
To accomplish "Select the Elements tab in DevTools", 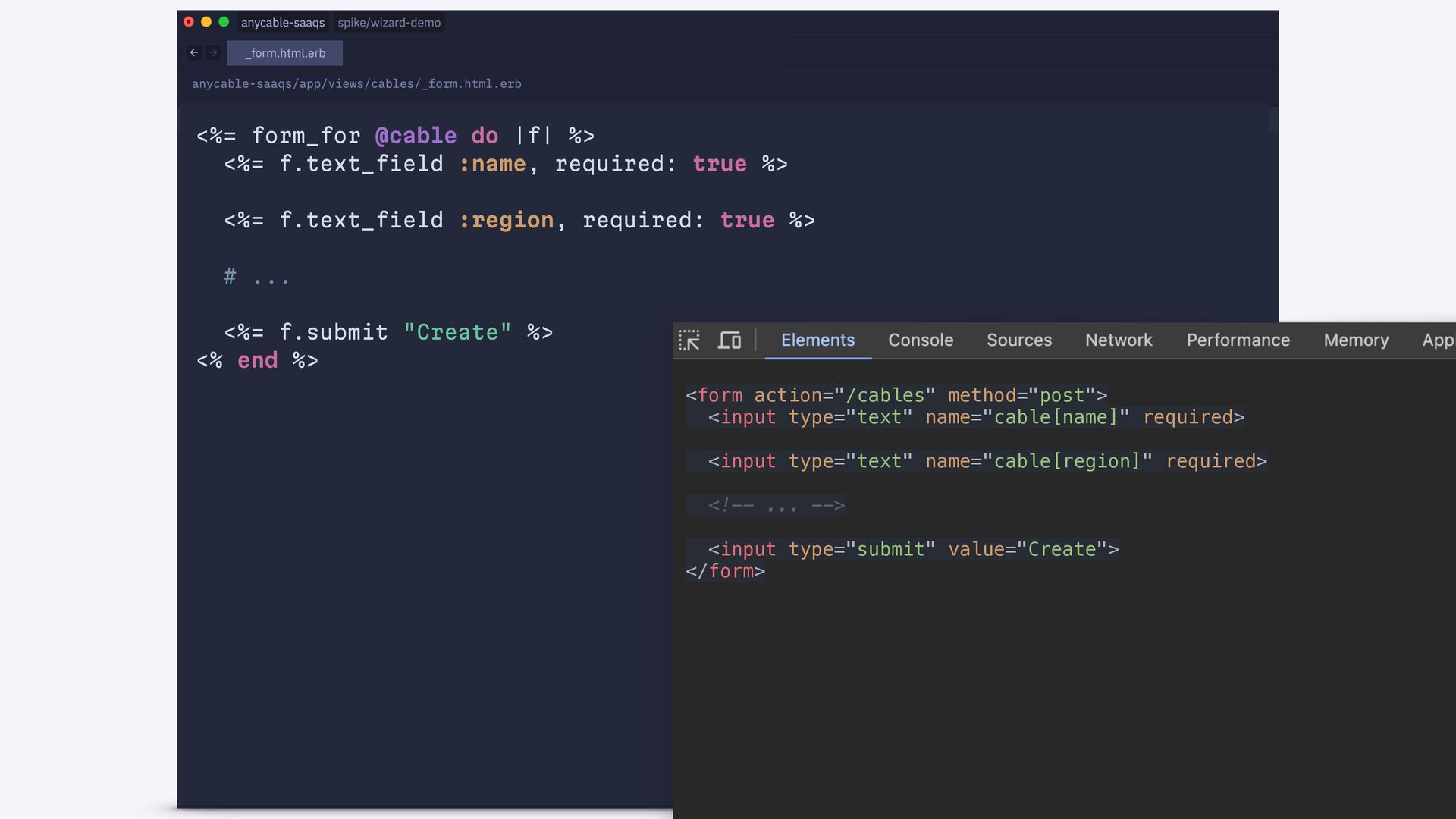I will (x=817, y=340).
